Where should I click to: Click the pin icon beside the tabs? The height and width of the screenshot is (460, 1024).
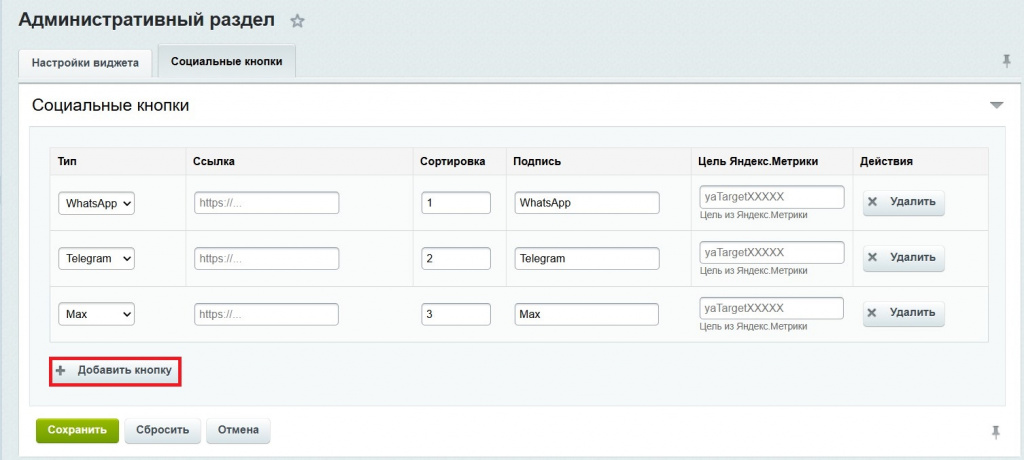1006,61
